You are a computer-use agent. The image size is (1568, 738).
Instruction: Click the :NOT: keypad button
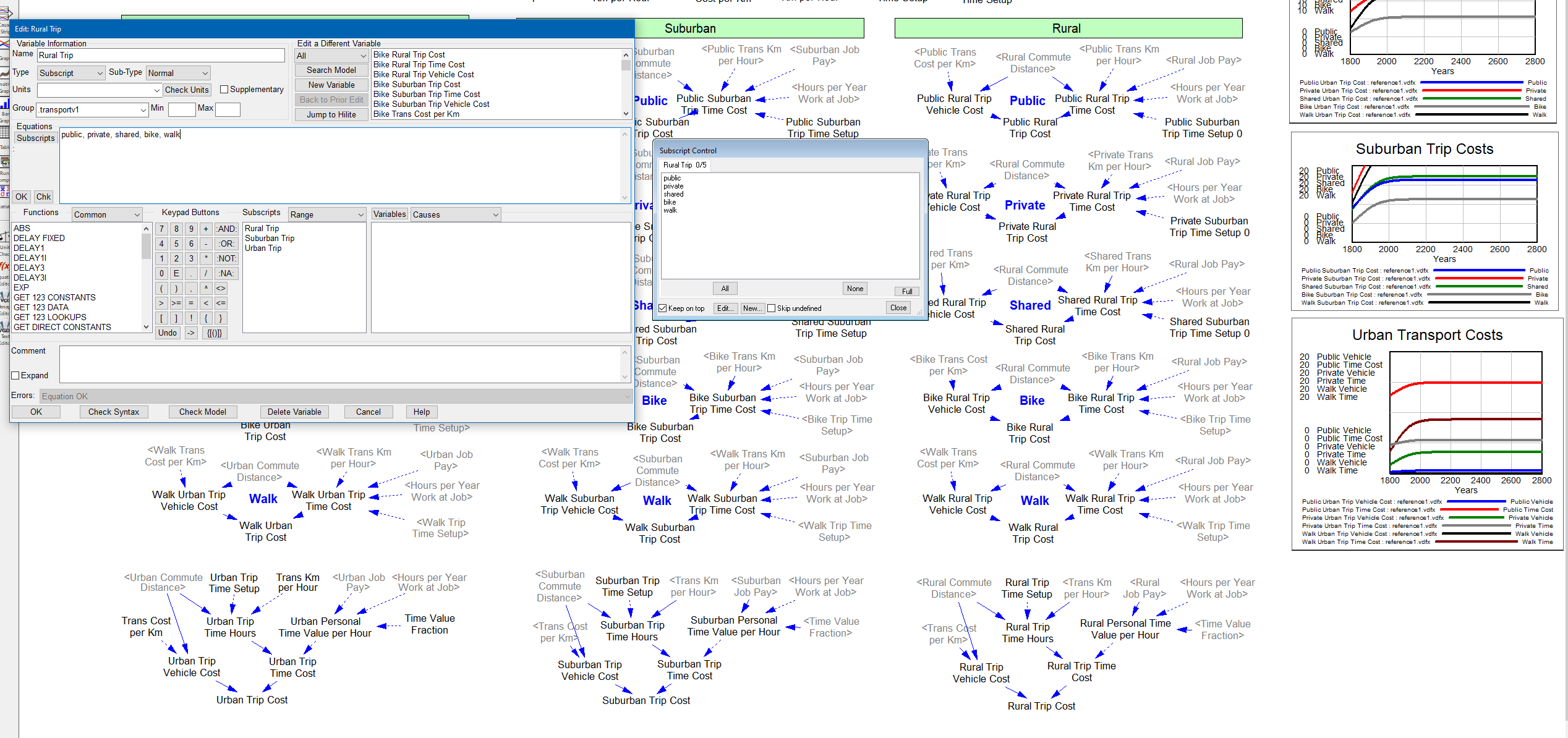pyautogui.click(x=226, y=259)
